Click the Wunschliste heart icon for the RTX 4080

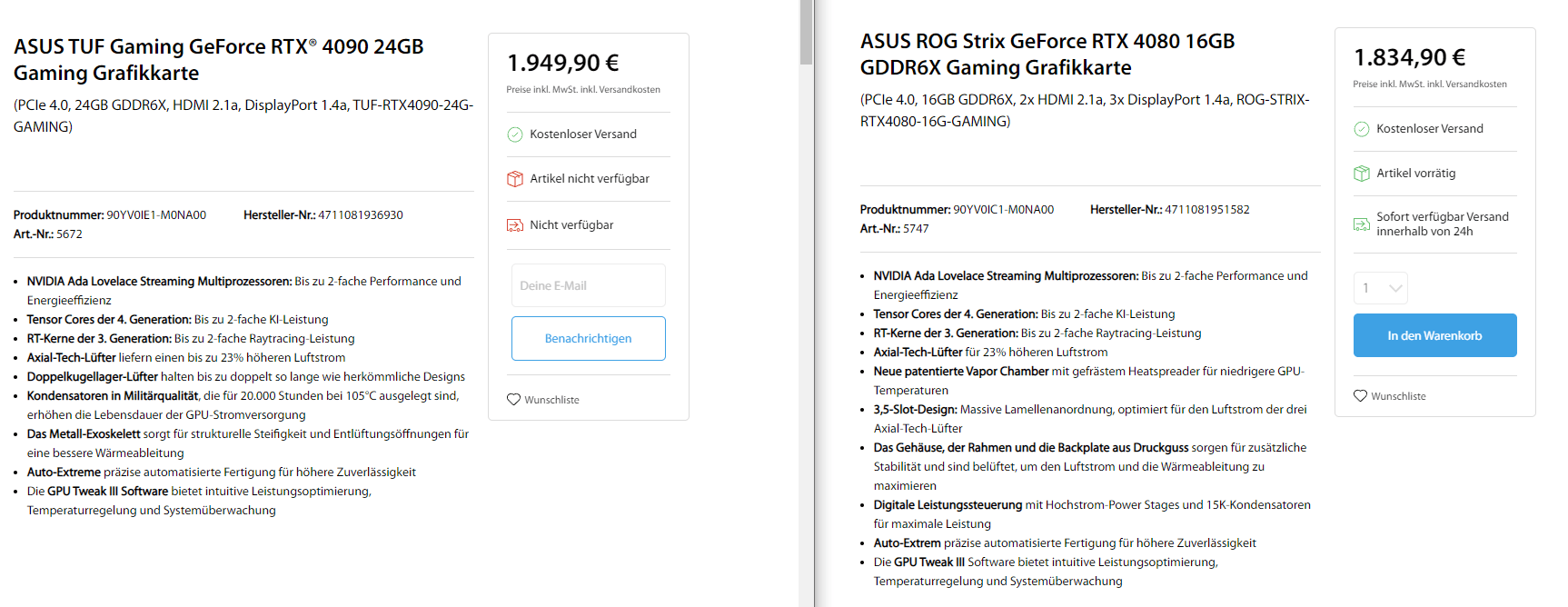1360,396
